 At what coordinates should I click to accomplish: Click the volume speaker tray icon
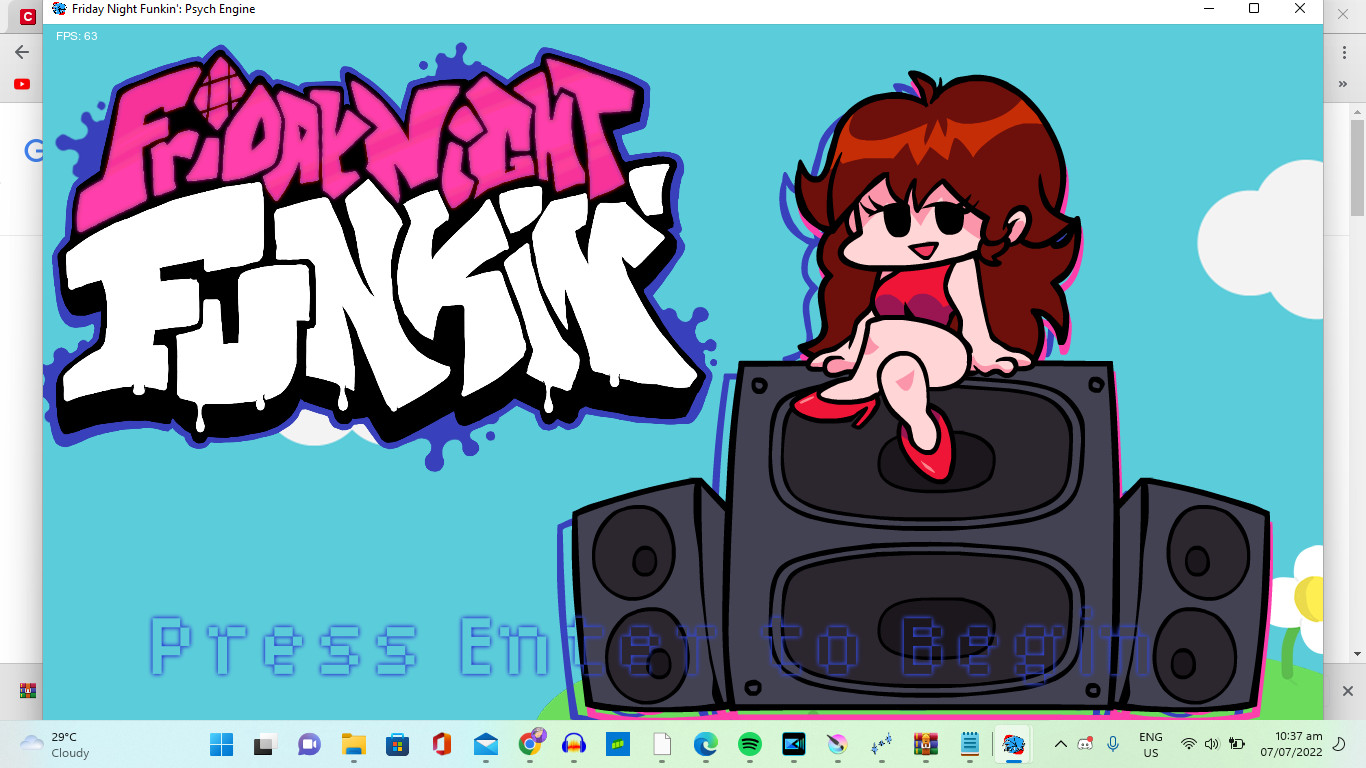pyautogui.click(x=1212, y=744)
